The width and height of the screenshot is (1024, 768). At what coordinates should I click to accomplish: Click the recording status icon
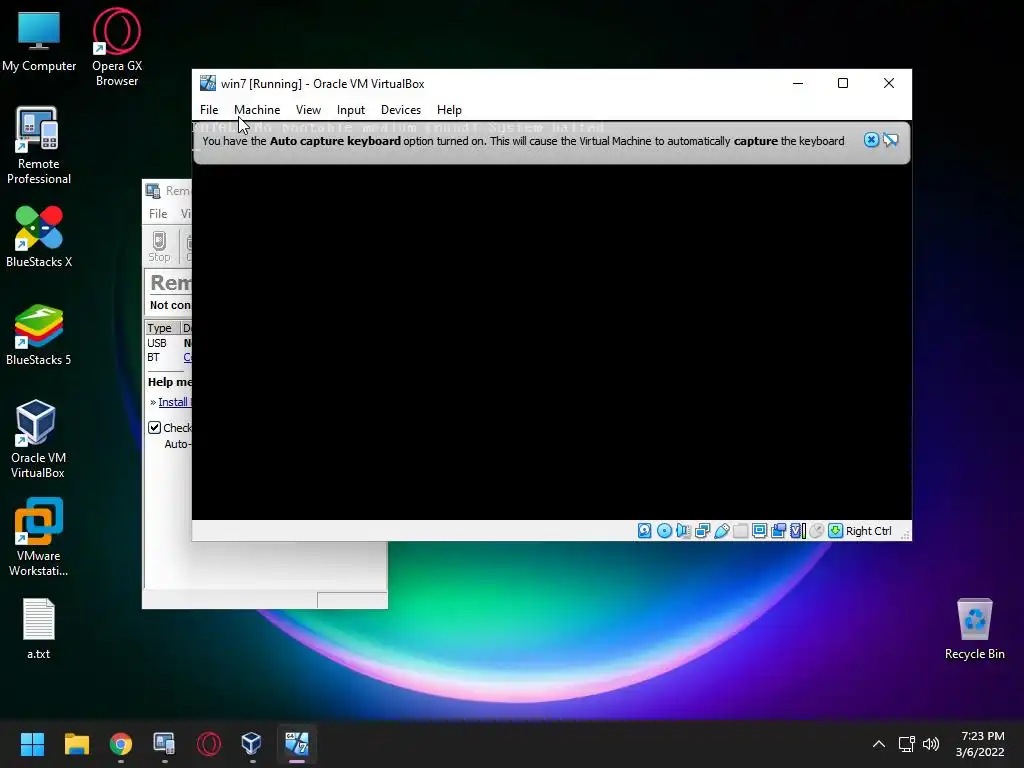[778, 531]
